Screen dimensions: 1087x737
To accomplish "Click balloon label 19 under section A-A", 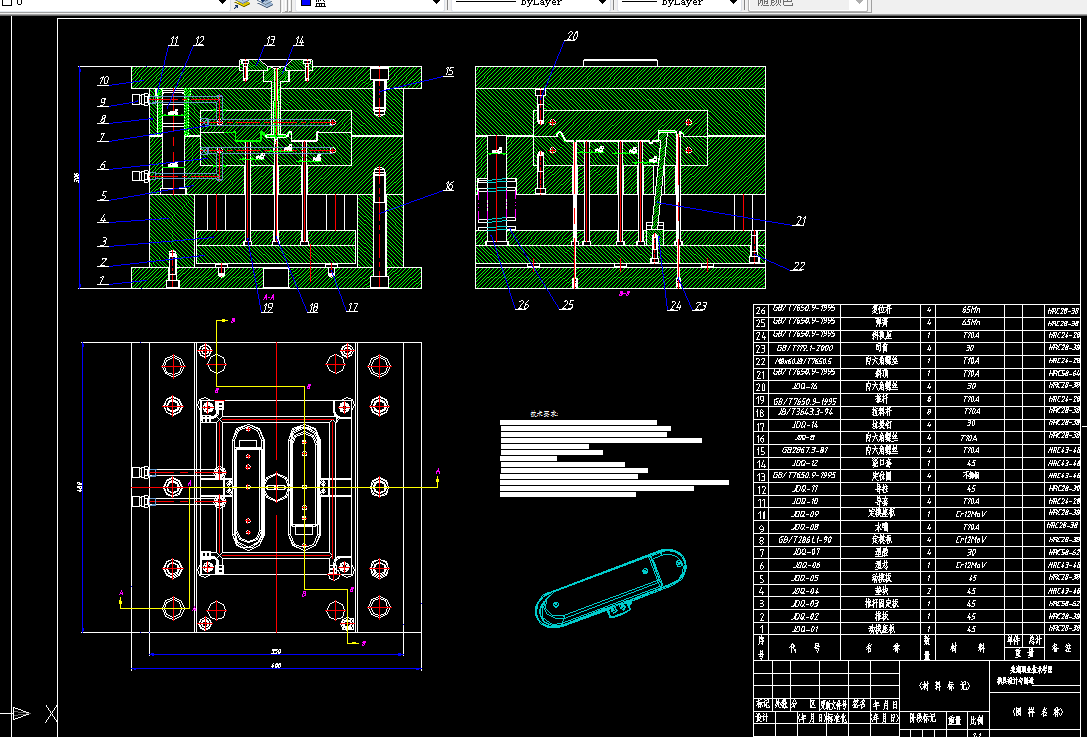I will point(268,308).
